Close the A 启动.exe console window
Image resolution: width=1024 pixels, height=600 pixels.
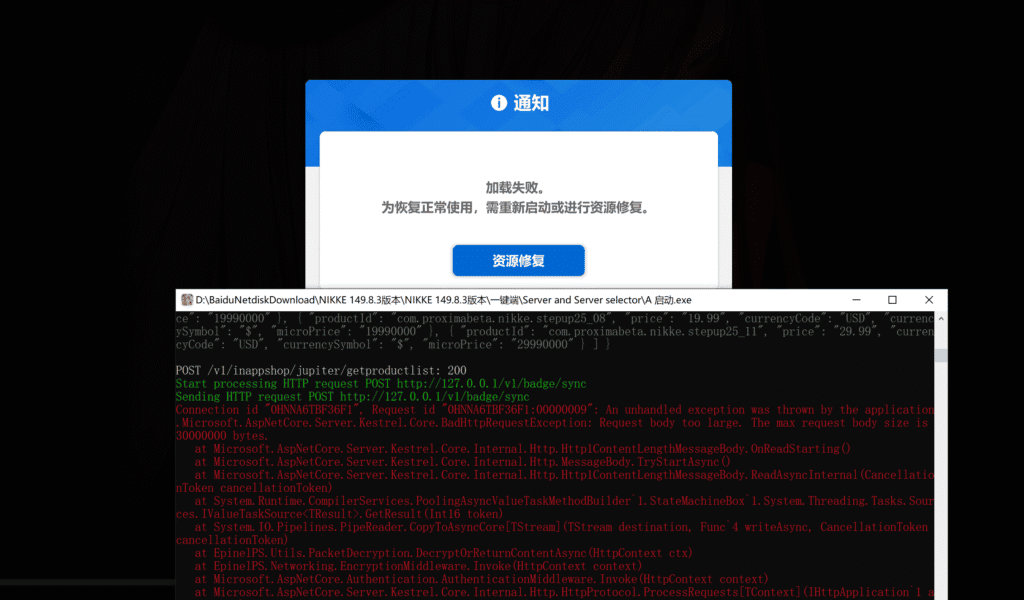coord(929,300)
